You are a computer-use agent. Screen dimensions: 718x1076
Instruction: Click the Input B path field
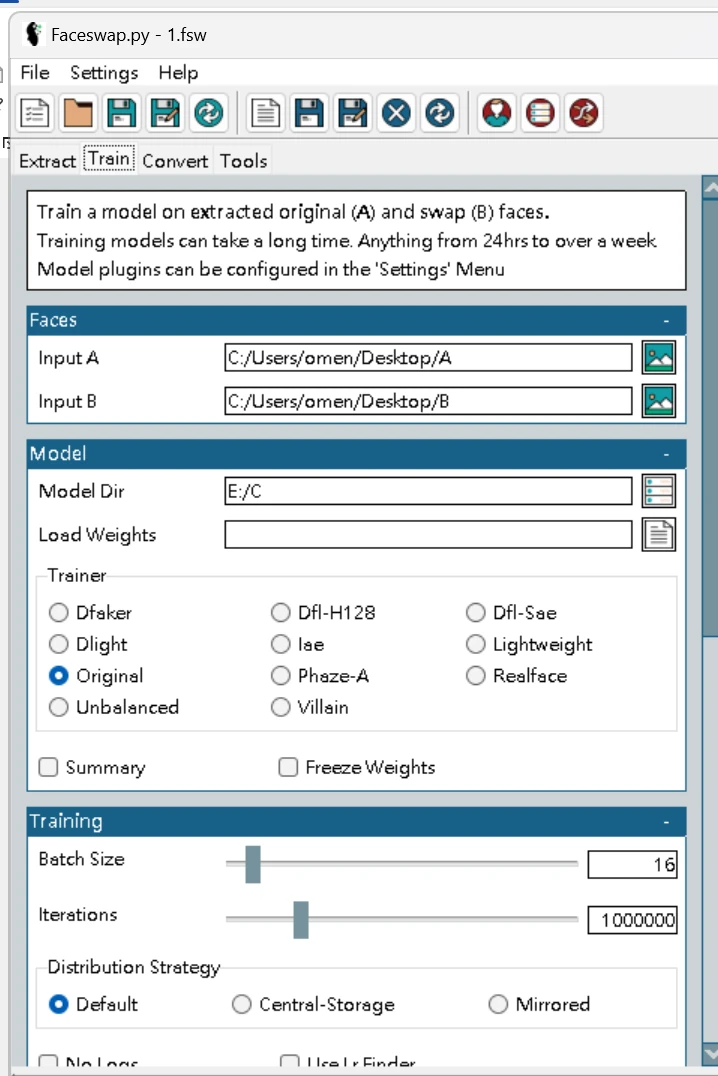point(428,401)
